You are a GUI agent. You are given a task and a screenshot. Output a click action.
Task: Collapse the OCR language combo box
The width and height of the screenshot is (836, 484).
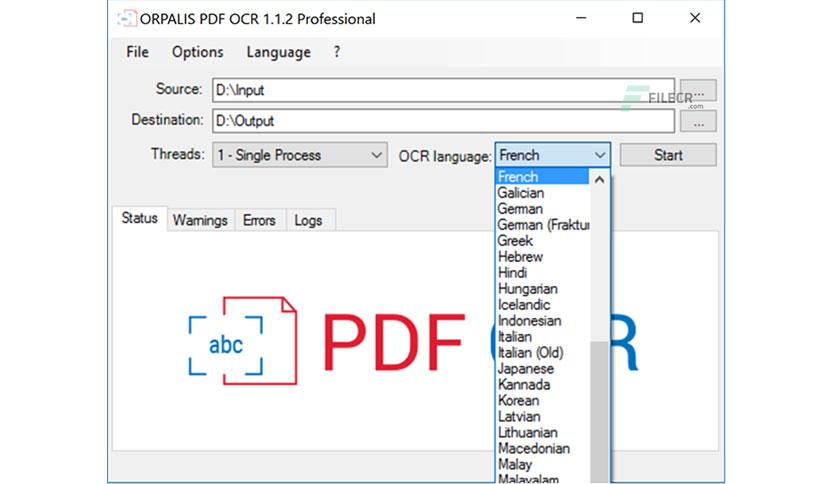coord(552,155)
